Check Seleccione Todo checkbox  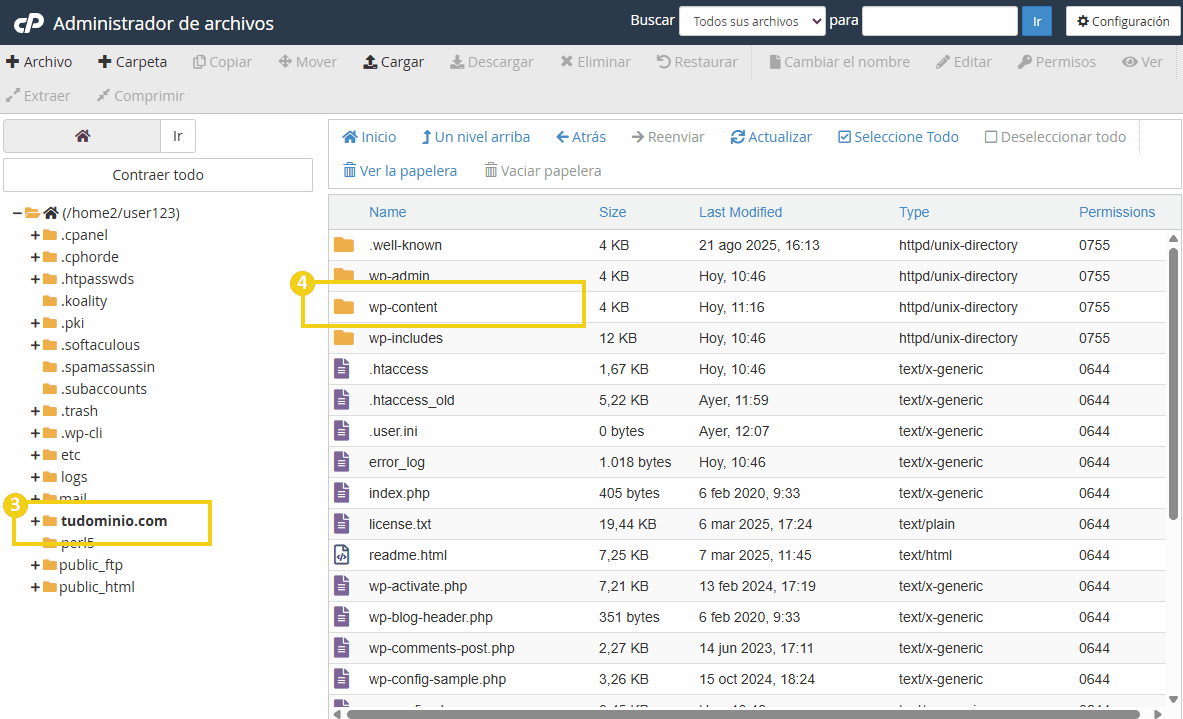point(844,137)
